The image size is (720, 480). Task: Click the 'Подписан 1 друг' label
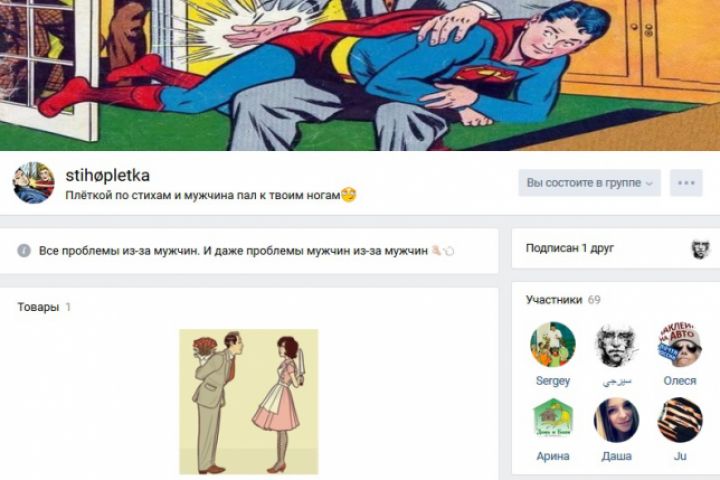point(569,248)
